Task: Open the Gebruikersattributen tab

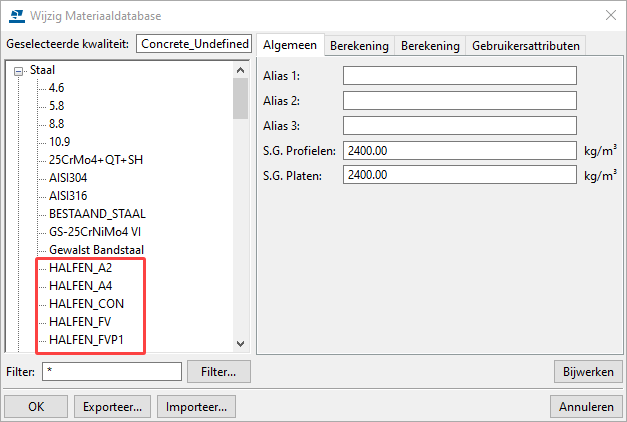Action: pyautogui.click(x=526, y=46)
